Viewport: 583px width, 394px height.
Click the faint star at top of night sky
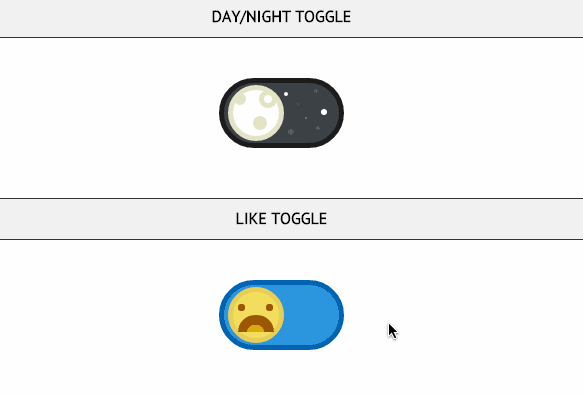316,91
